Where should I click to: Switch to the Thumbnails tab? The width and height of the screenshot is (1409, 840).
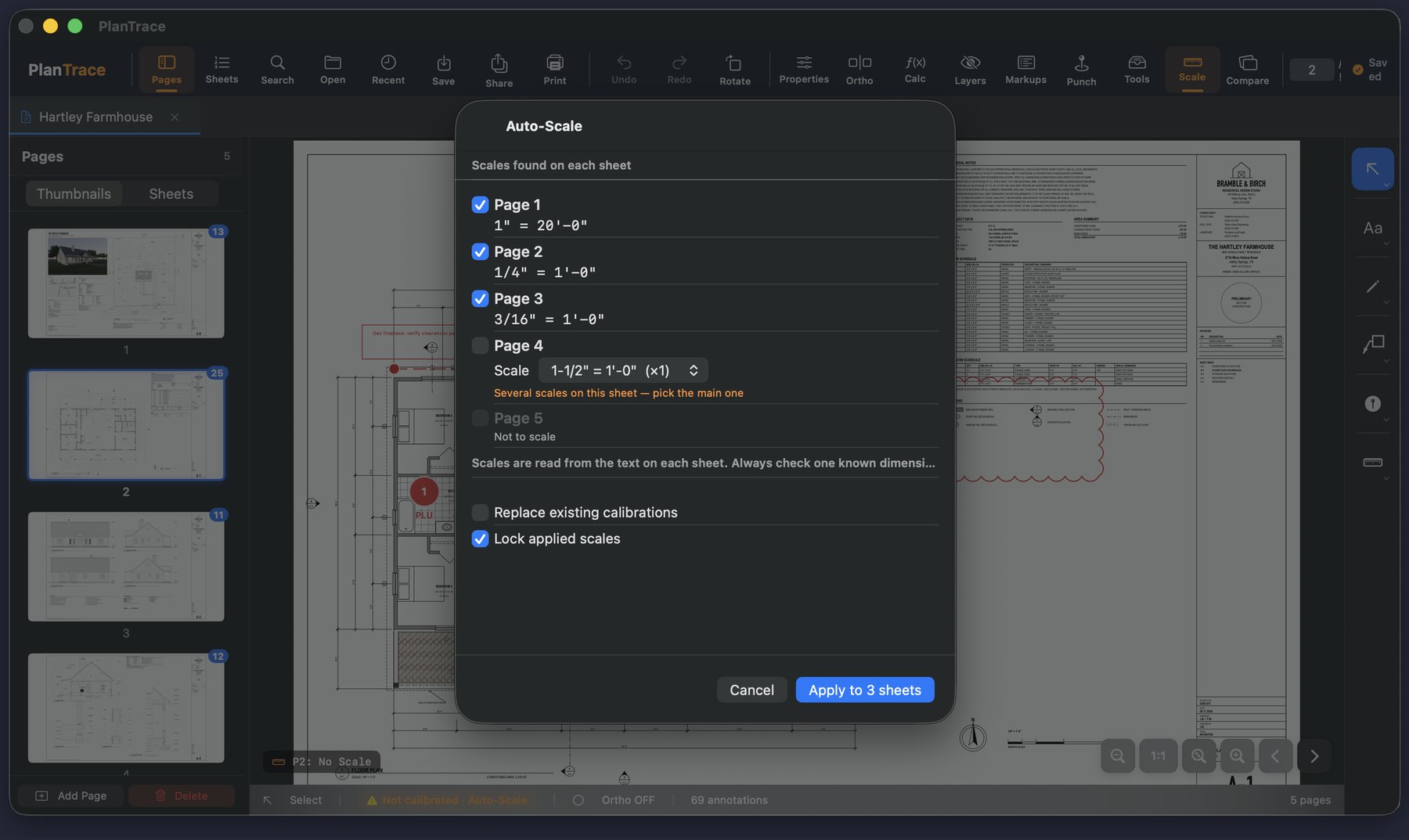[x=74, y=193]
